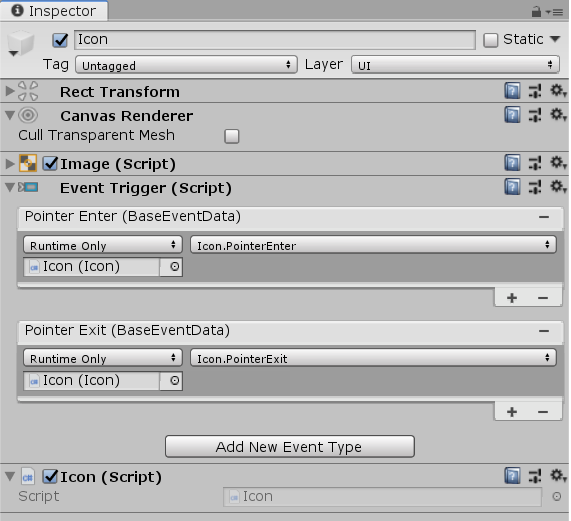Open Event Trigger preset selector icon
This screenshot has width=571, height=521.
tap(535, 187)
